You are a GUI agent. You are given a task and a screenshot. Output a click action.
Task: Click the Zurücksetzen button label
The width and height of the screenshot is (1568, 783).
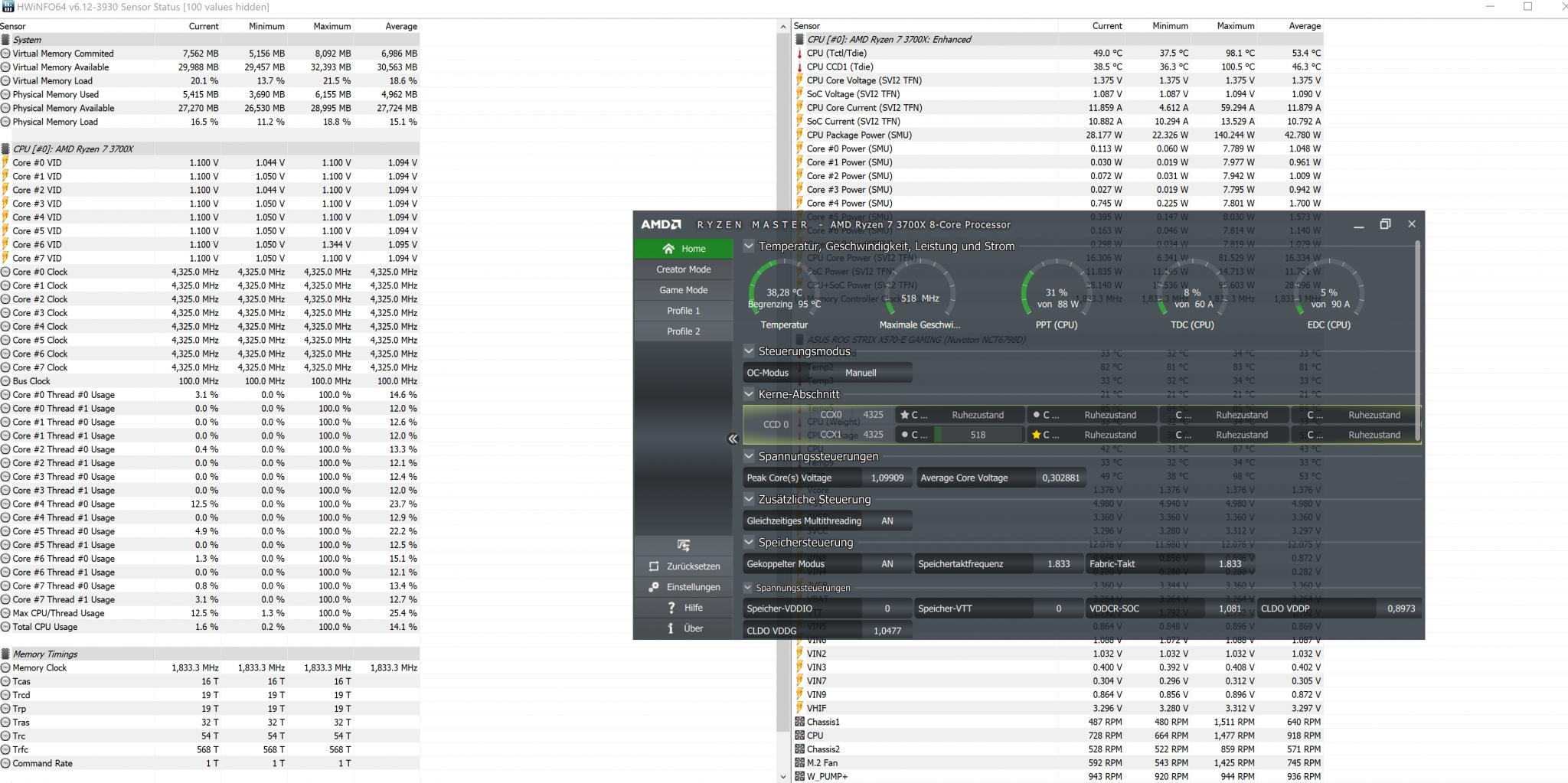[x=694, y=566]
